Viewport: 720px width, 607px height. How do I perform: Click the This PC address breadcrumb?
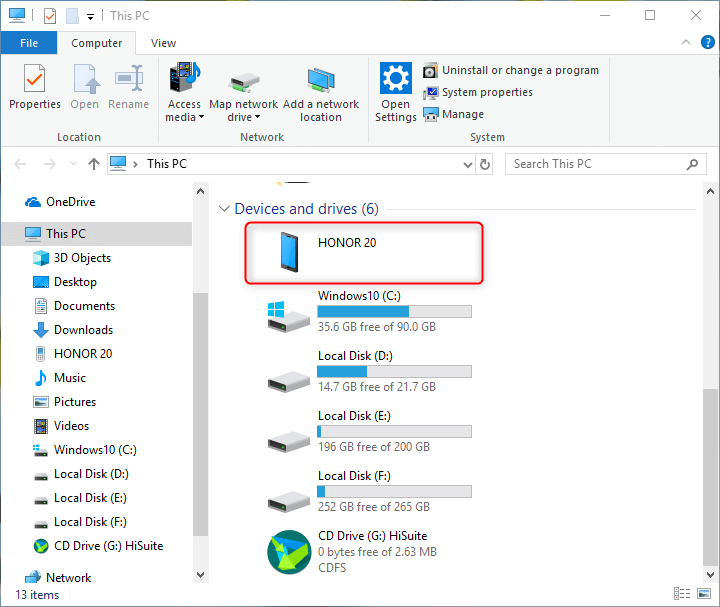167,164
